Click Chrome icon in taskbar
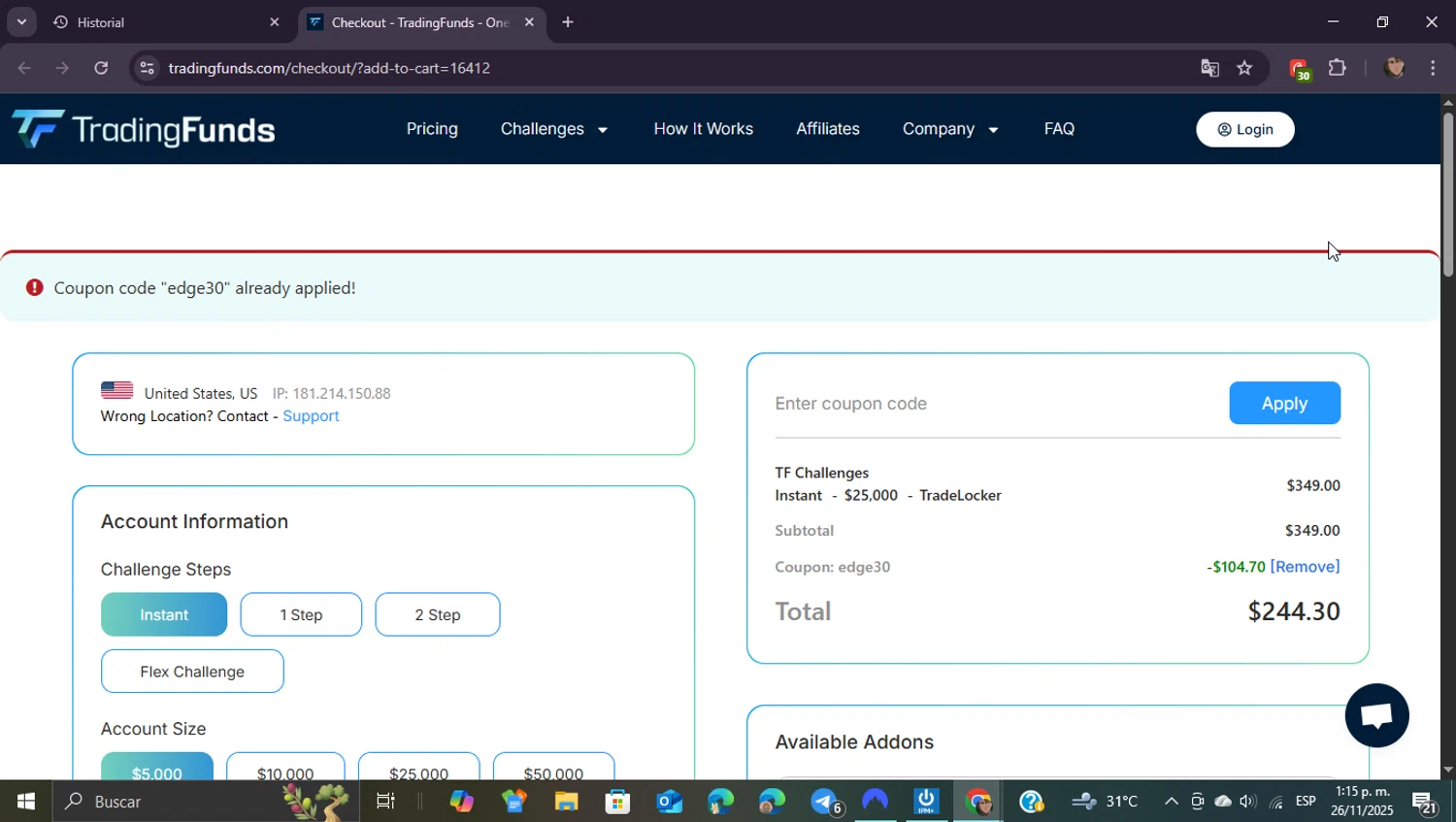 978,802
